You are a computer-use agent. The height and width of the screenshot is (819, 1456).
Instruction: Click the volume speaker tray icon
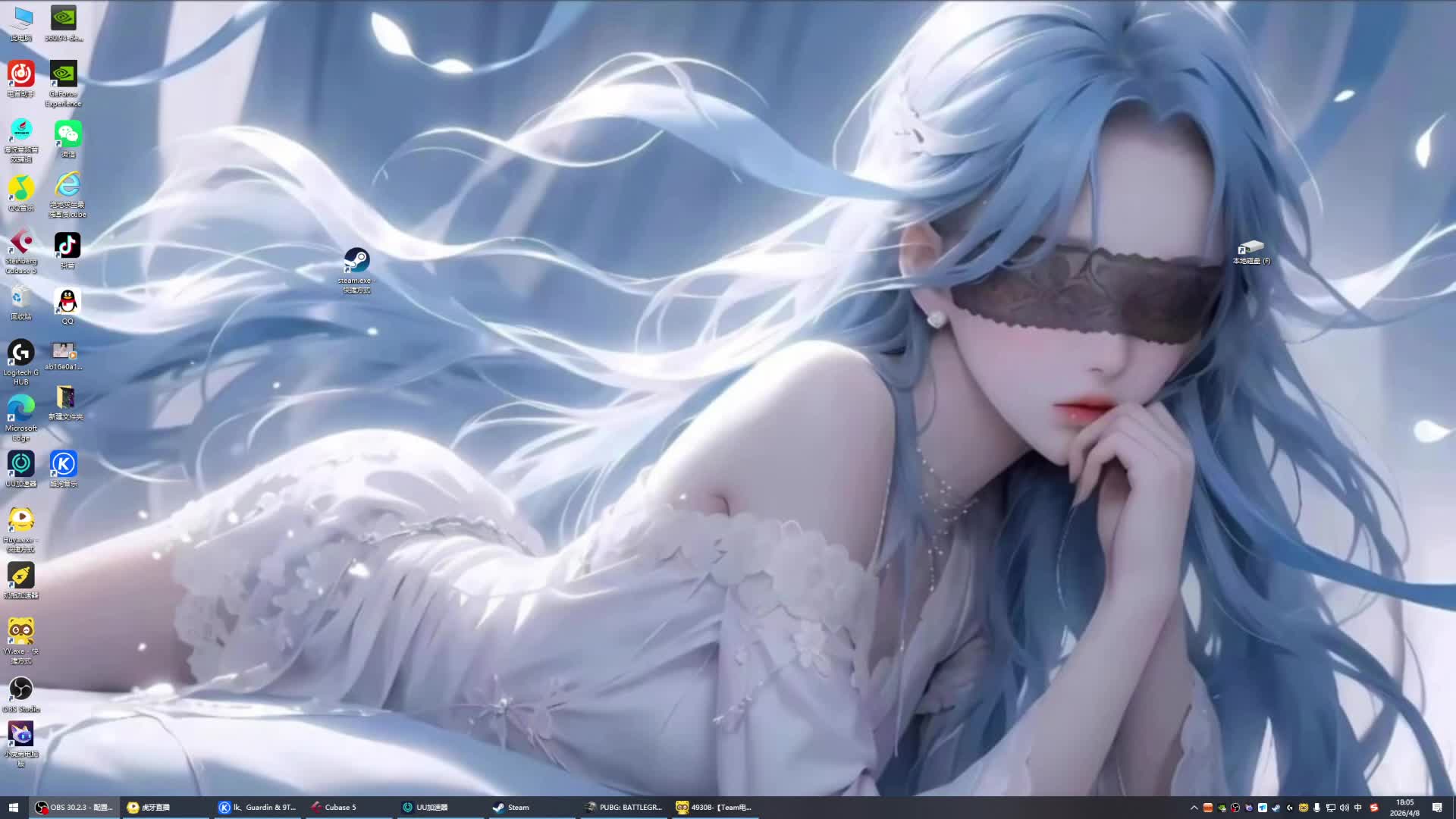tap(1345, 808)
